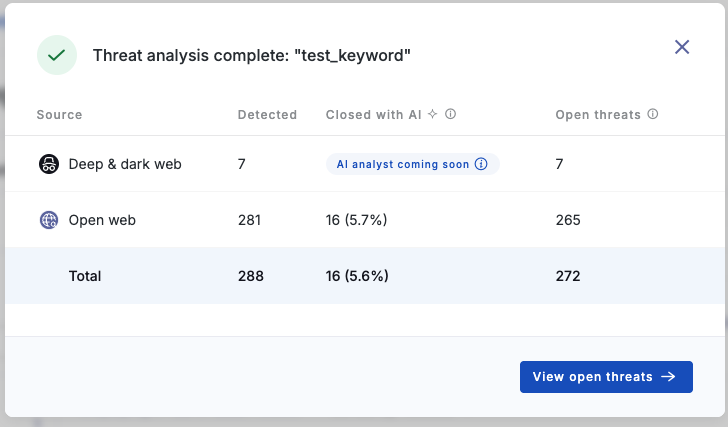Click info icon inside AI analyst badge

(x=482, y=164)
